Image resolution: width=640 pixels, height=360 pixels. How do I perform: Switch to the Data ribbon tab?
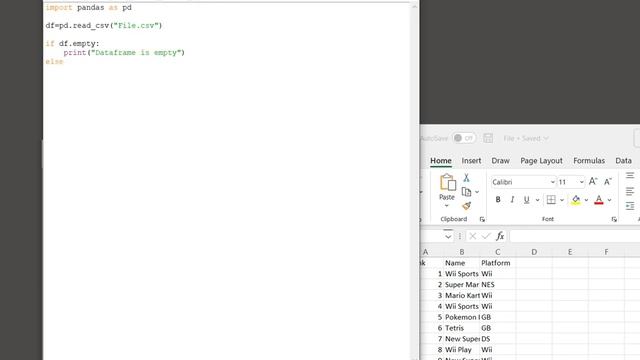tap(623, 161)
